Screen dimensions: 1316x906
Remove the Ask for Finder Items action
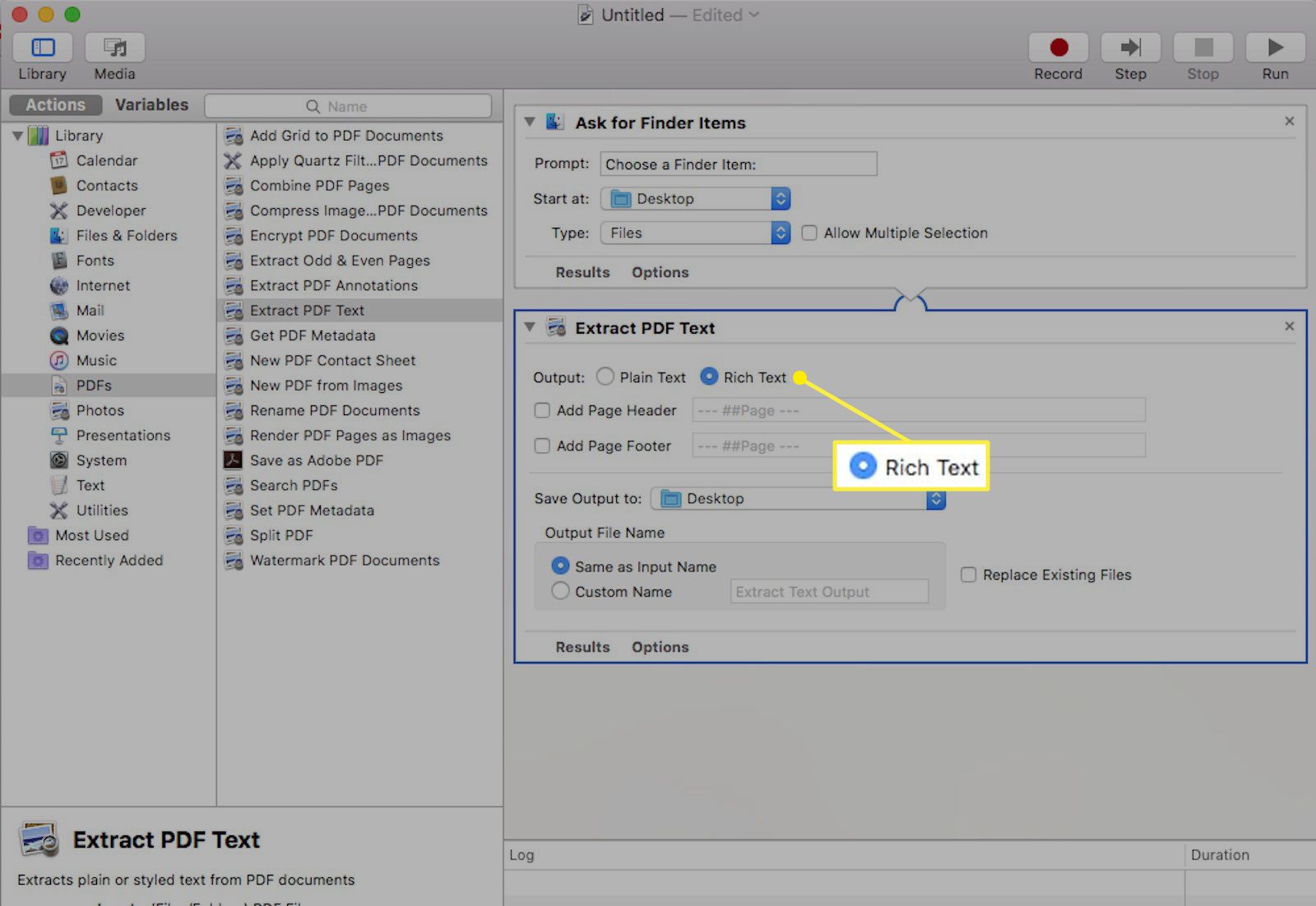[x=1290, y=121]
